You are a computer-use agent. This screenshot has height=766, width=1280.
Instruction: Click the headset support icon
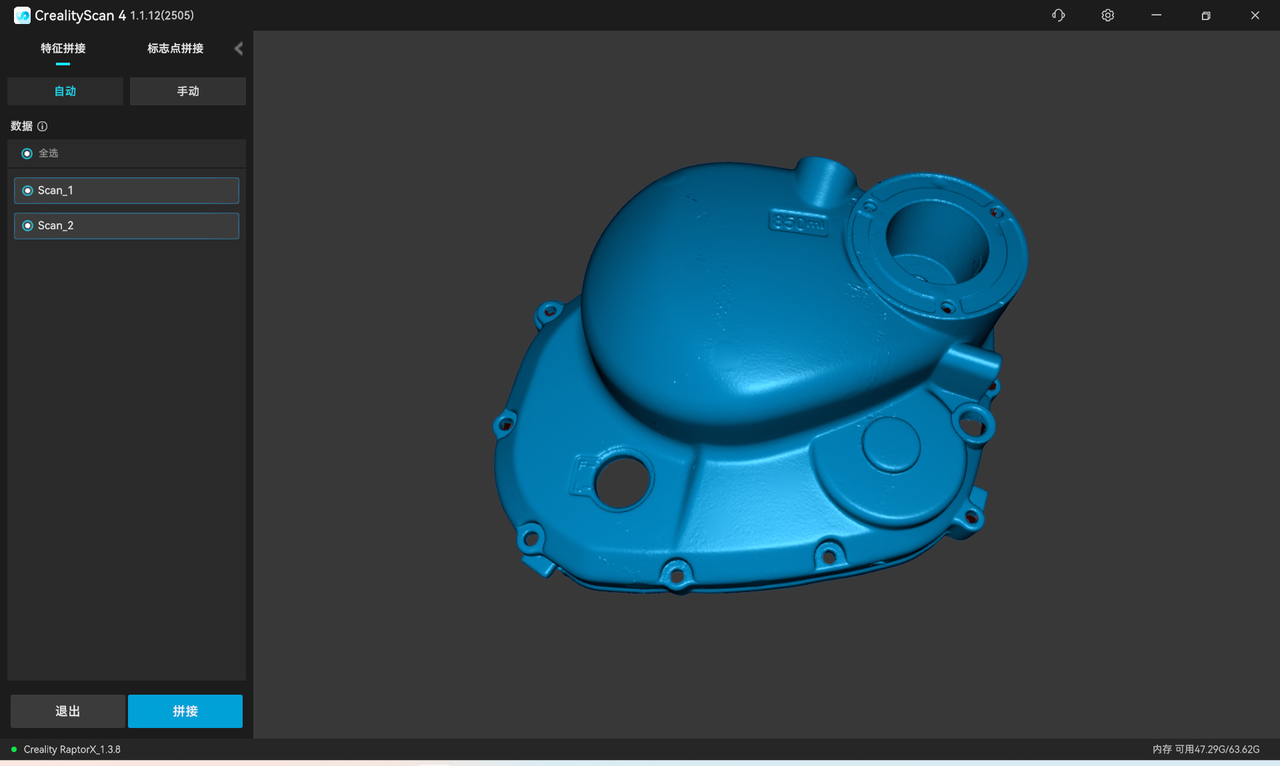click(x=1057, y=15)
